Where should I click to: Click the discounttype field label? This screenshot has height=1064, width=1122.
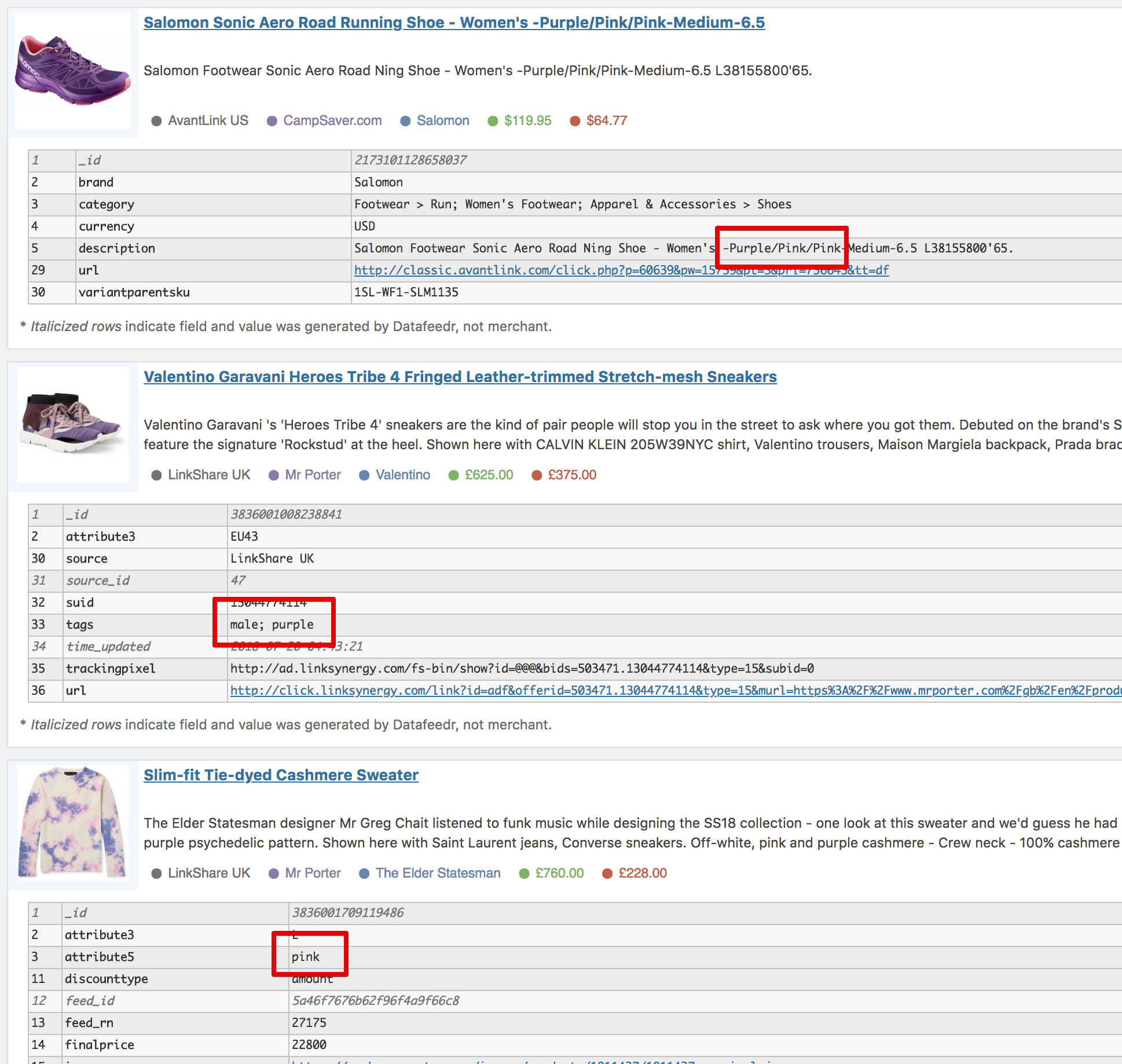click(107, 979)
